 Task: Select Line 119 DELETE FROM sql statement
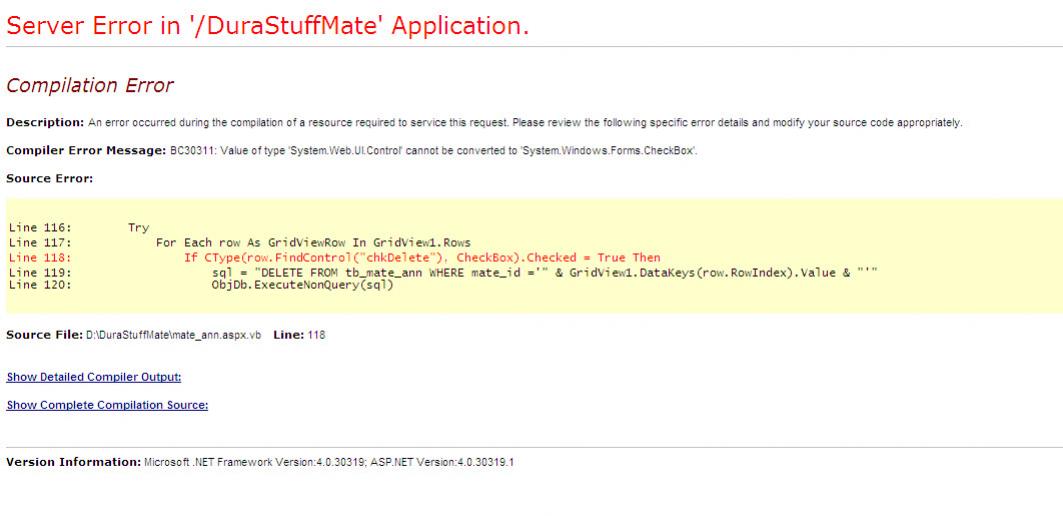[x=443, y=272]
